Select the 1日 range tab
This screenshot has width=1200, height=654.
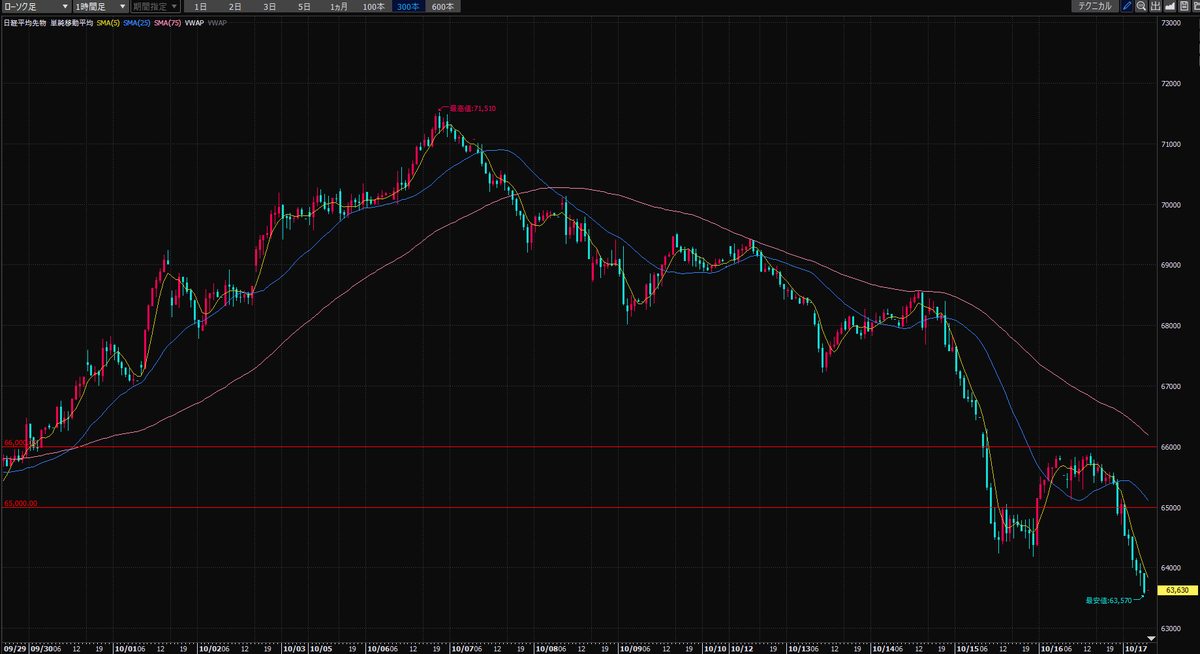tap(202, 6)
